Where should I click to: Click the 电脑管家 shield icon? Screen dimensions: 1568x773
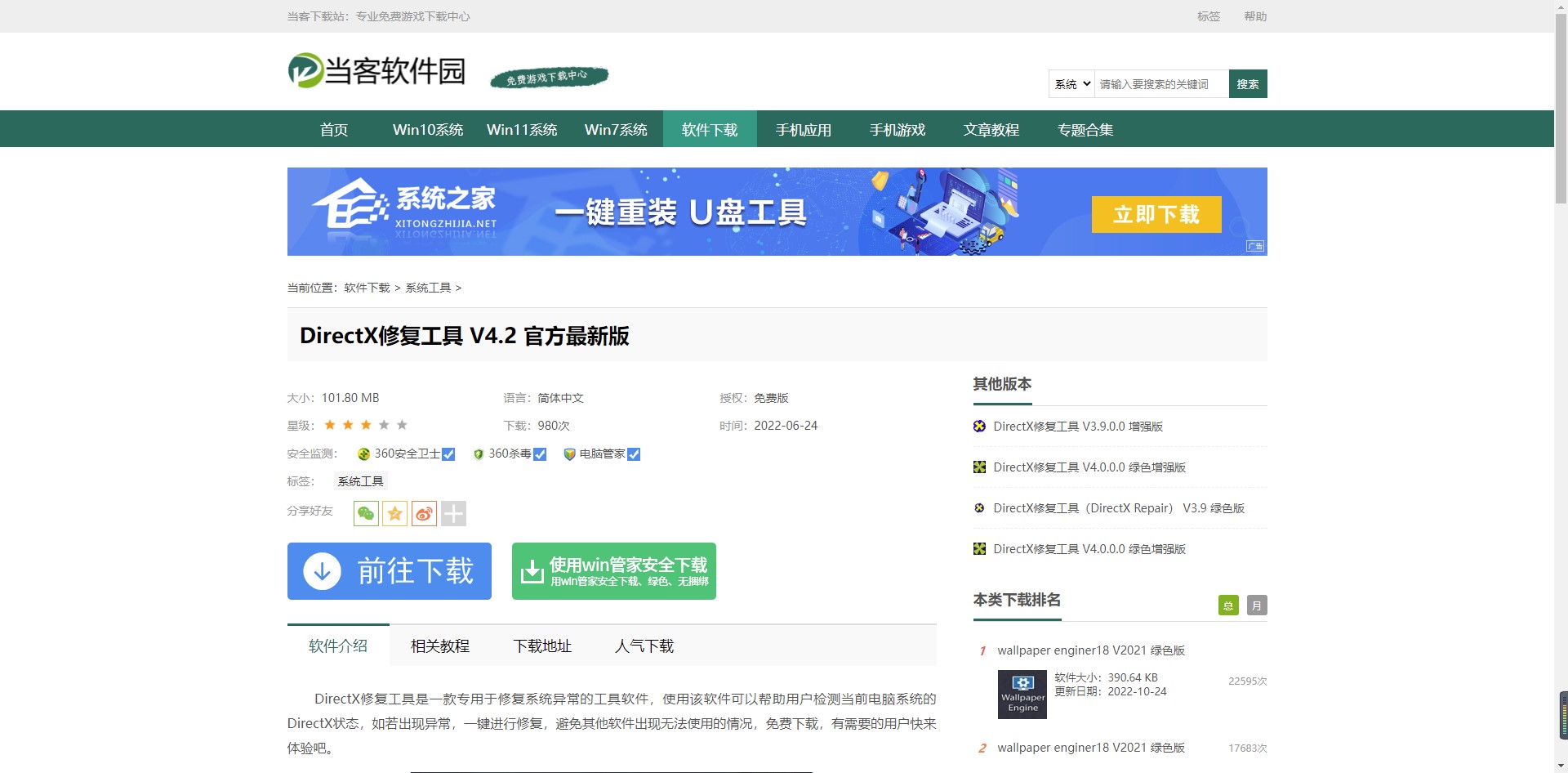click(x=570, y=454)
